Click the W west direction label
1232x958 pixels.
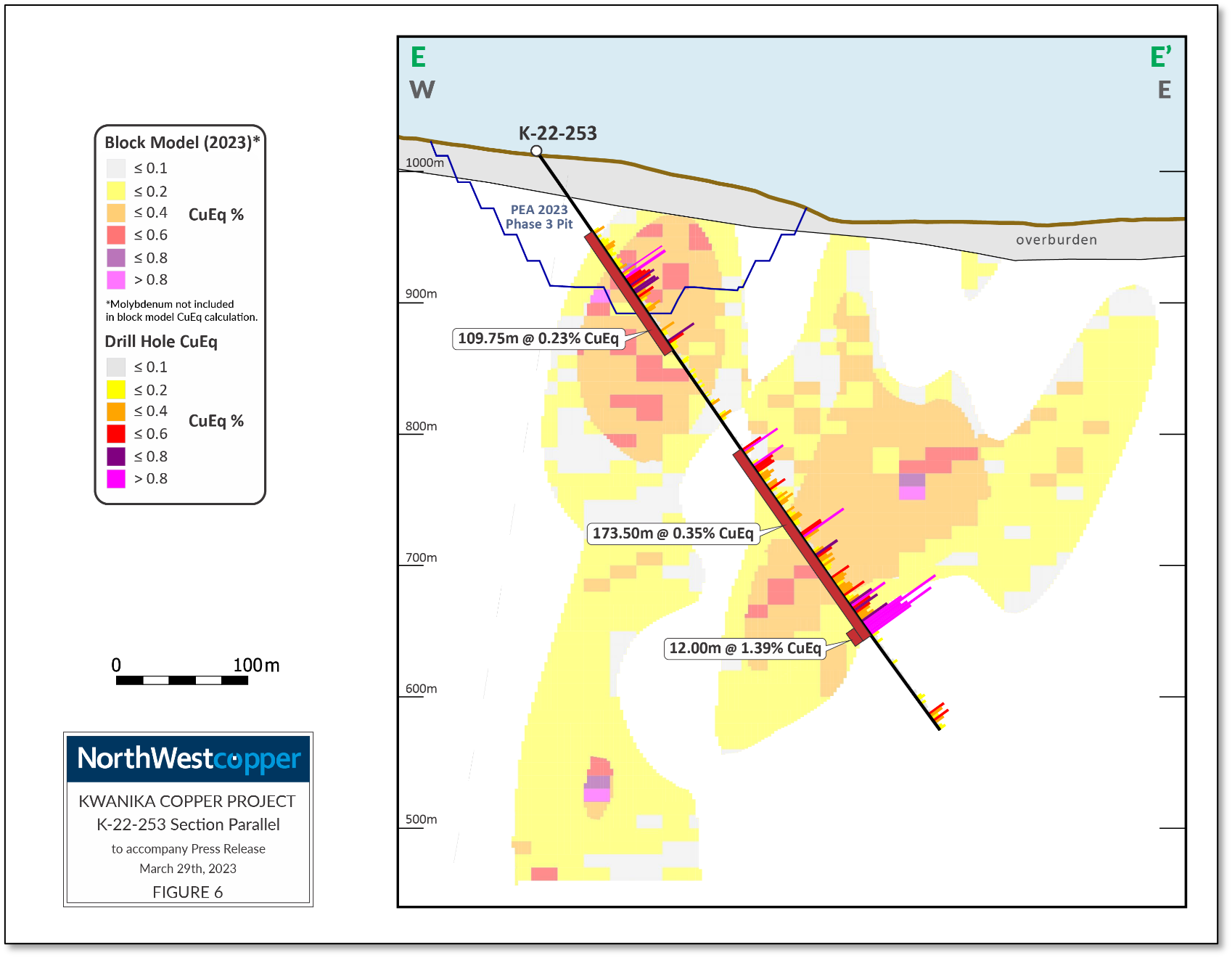coord(422,90)
